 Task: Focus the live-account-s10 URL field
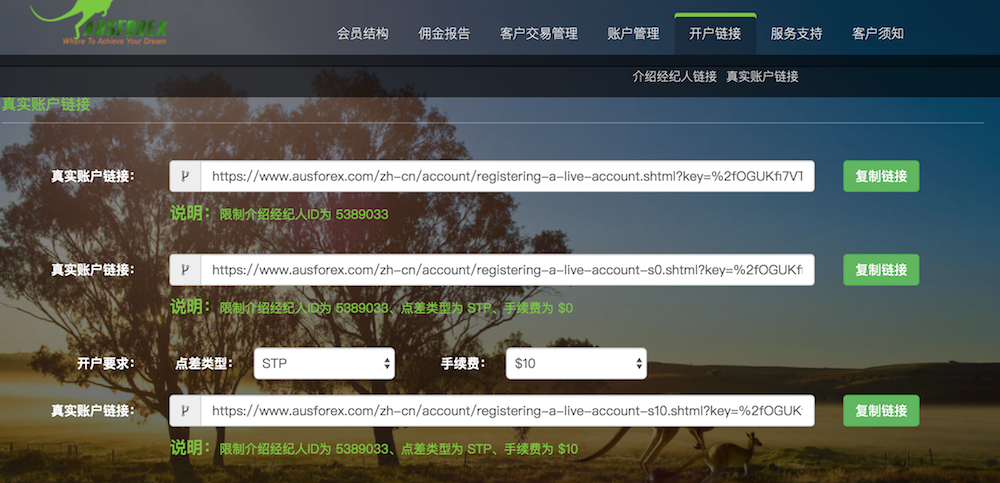click(507, 410)
